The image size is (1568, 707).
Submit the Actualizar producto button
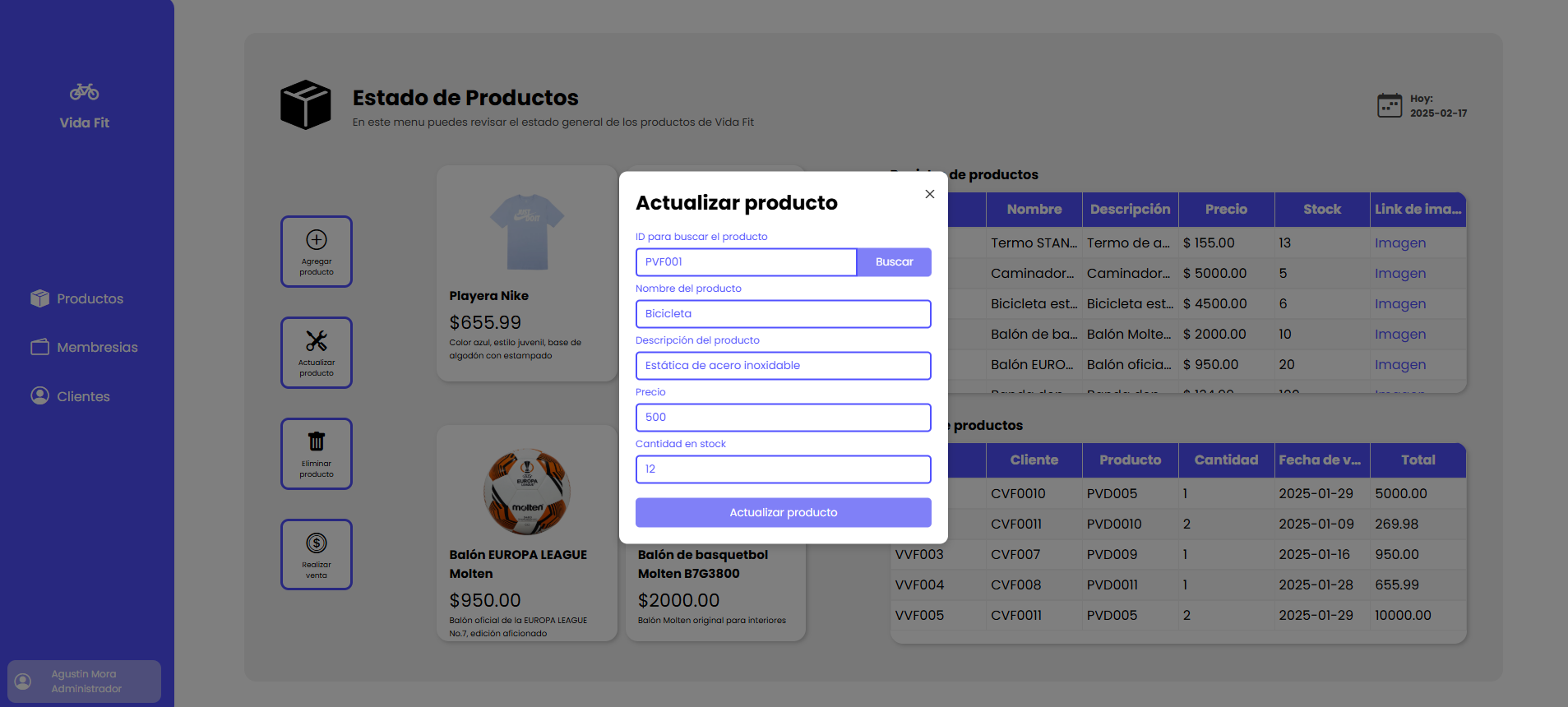[784, 512]
